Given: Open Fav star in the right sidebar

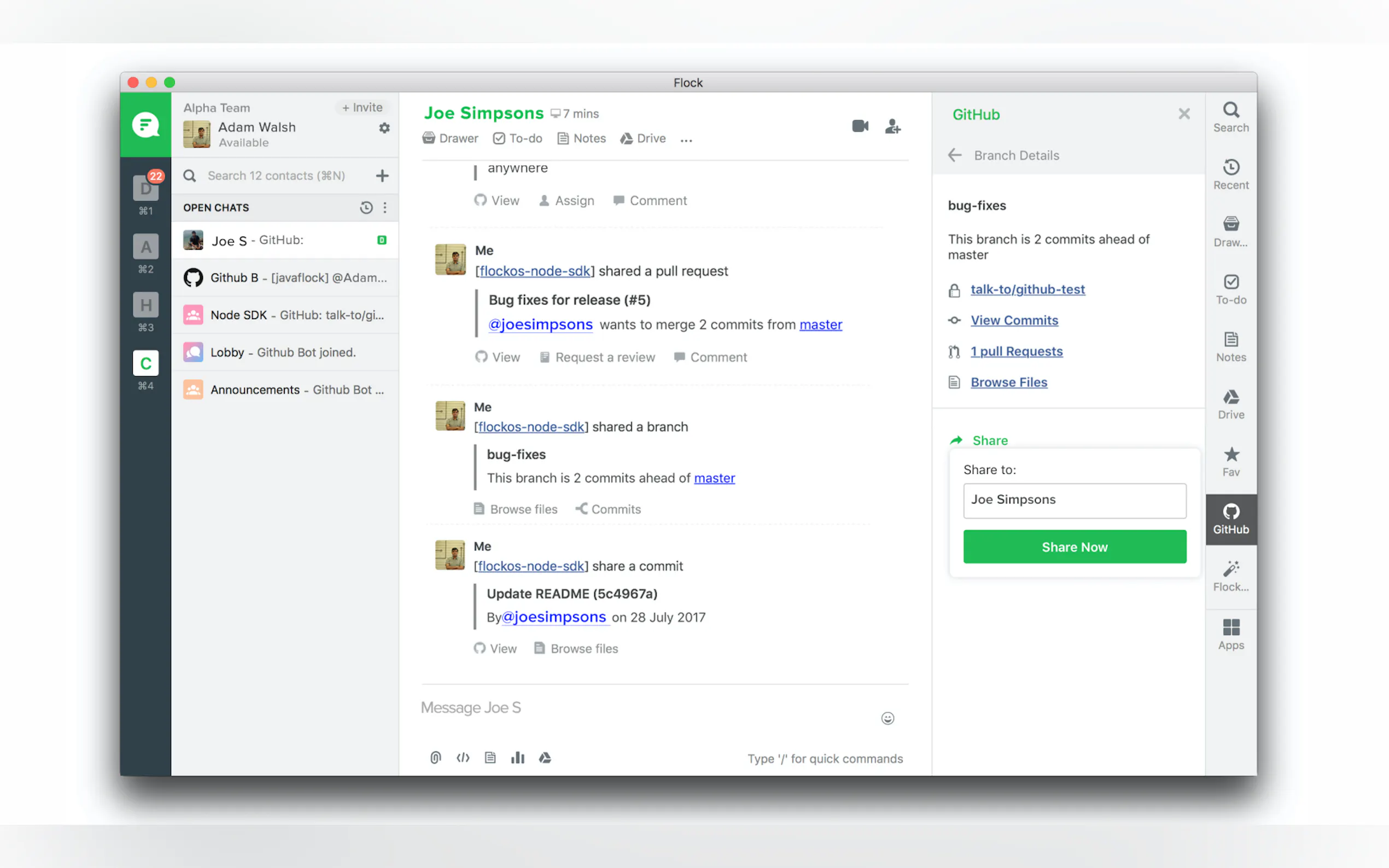Looking at the screenshot, I should (1230, 461).
